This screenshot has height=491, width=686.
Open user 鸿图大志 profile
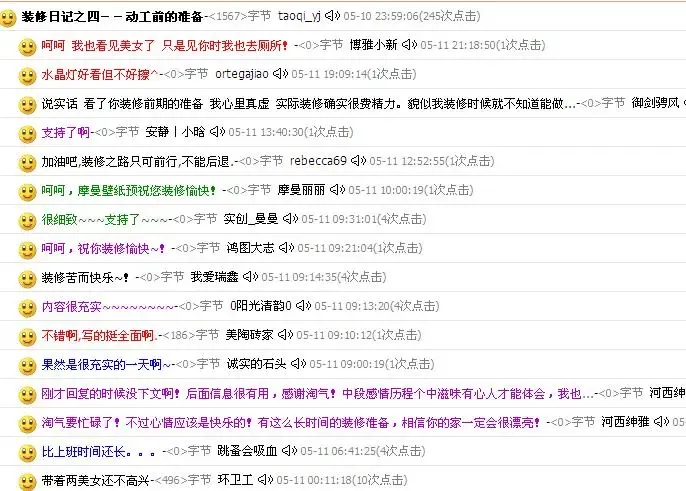tap(250, 249)
